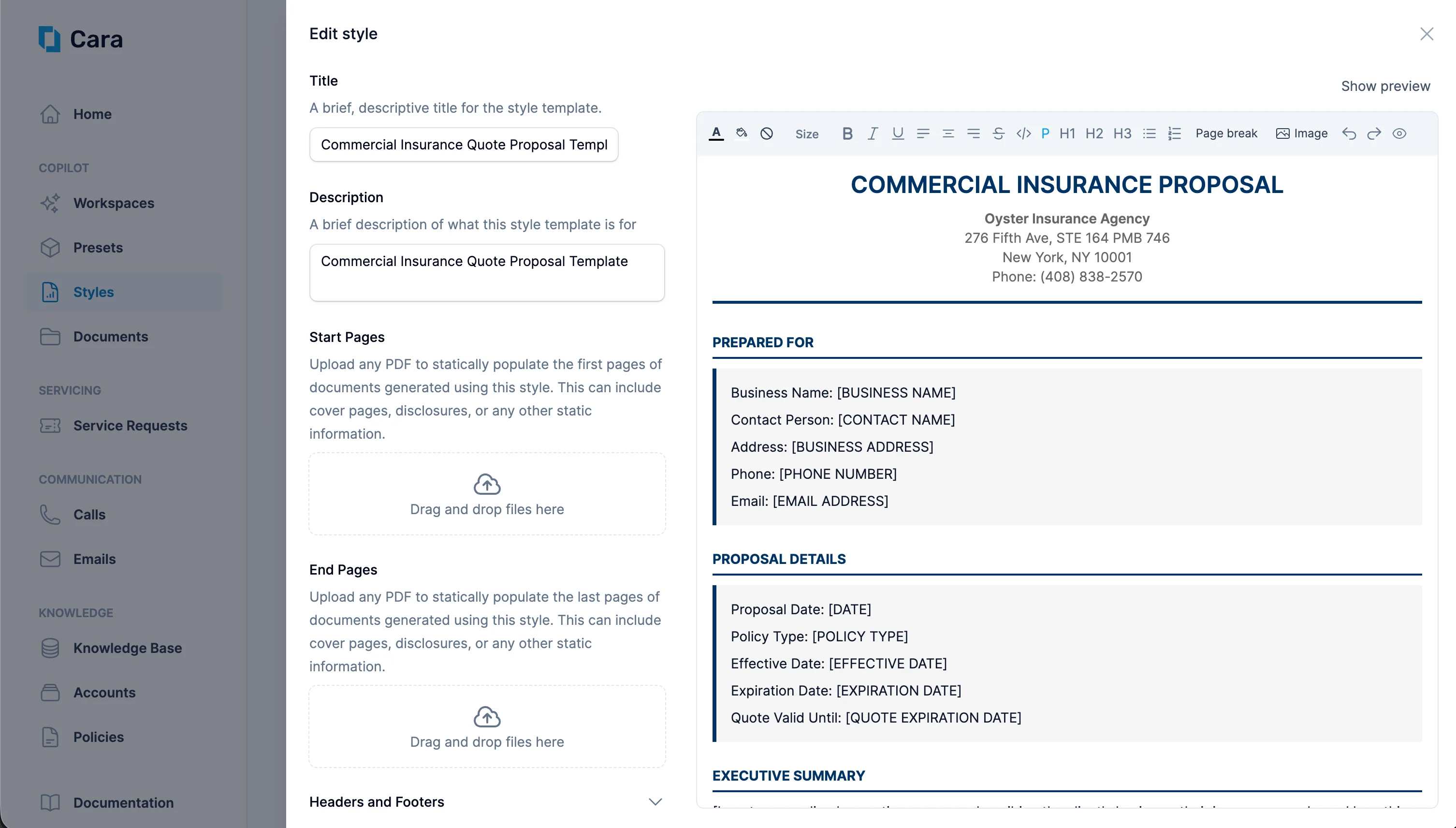Expand Headers and Footers section
The height and width of the screenshot is (828, 1456).
point(487,802)
